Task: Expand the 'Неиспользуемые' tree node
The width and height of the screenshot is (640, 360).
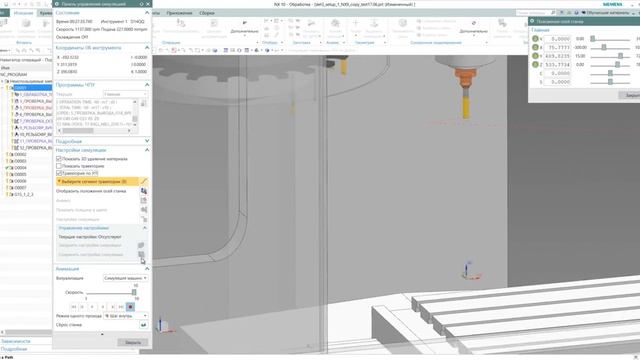Action: click(x=2, y=81)
